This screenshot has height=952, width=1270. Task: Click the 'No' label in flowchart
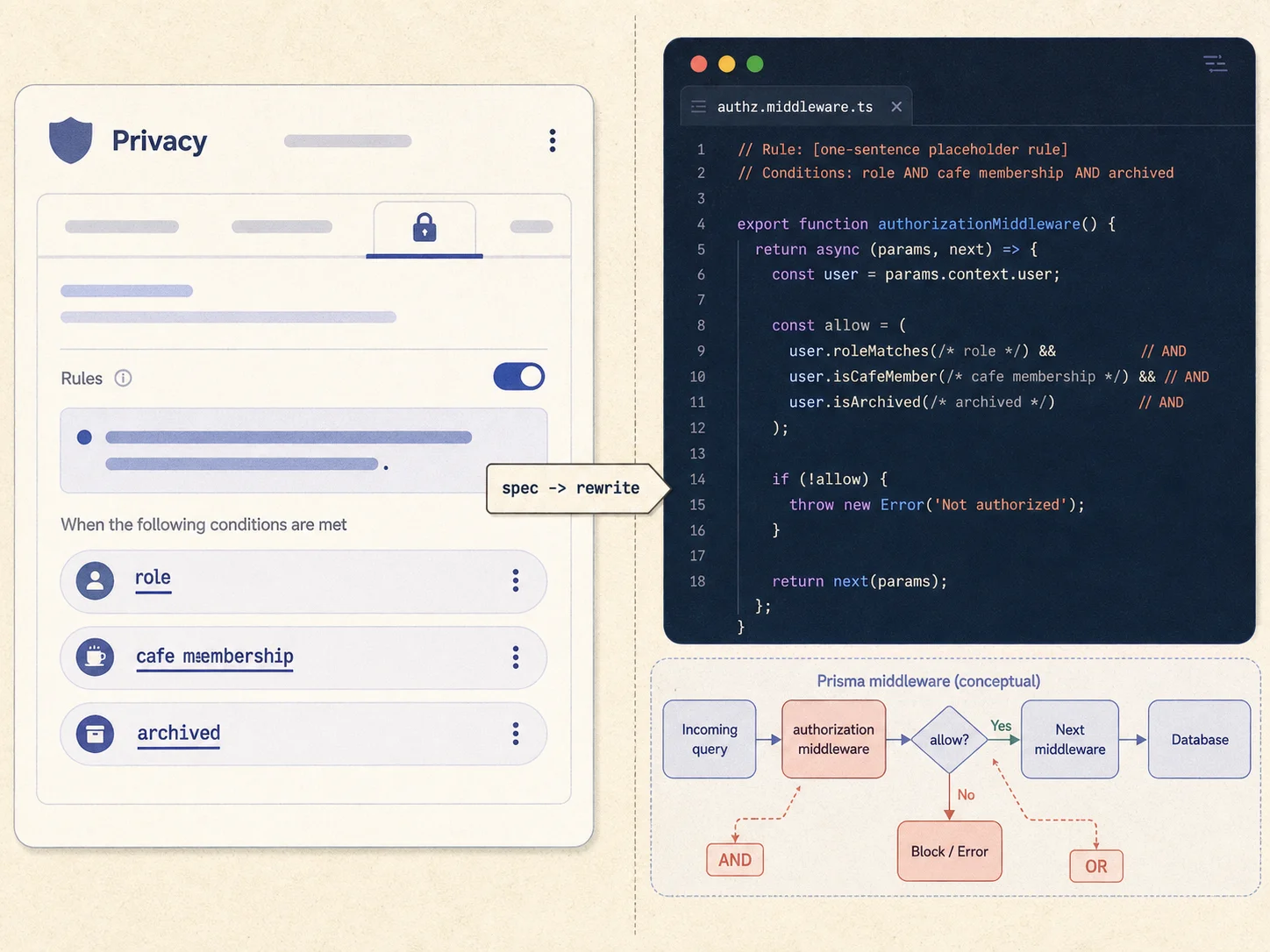pyautogui.click(x=966, y=794)
